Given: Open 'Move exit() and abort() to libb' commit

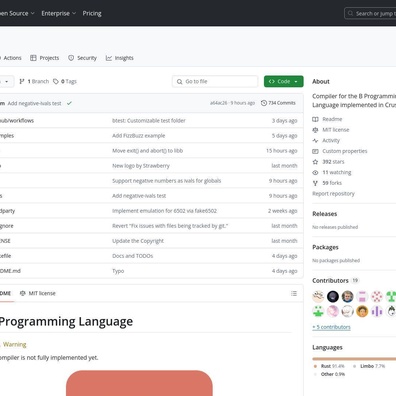Looking at the screenshot, I should [147, 151].
